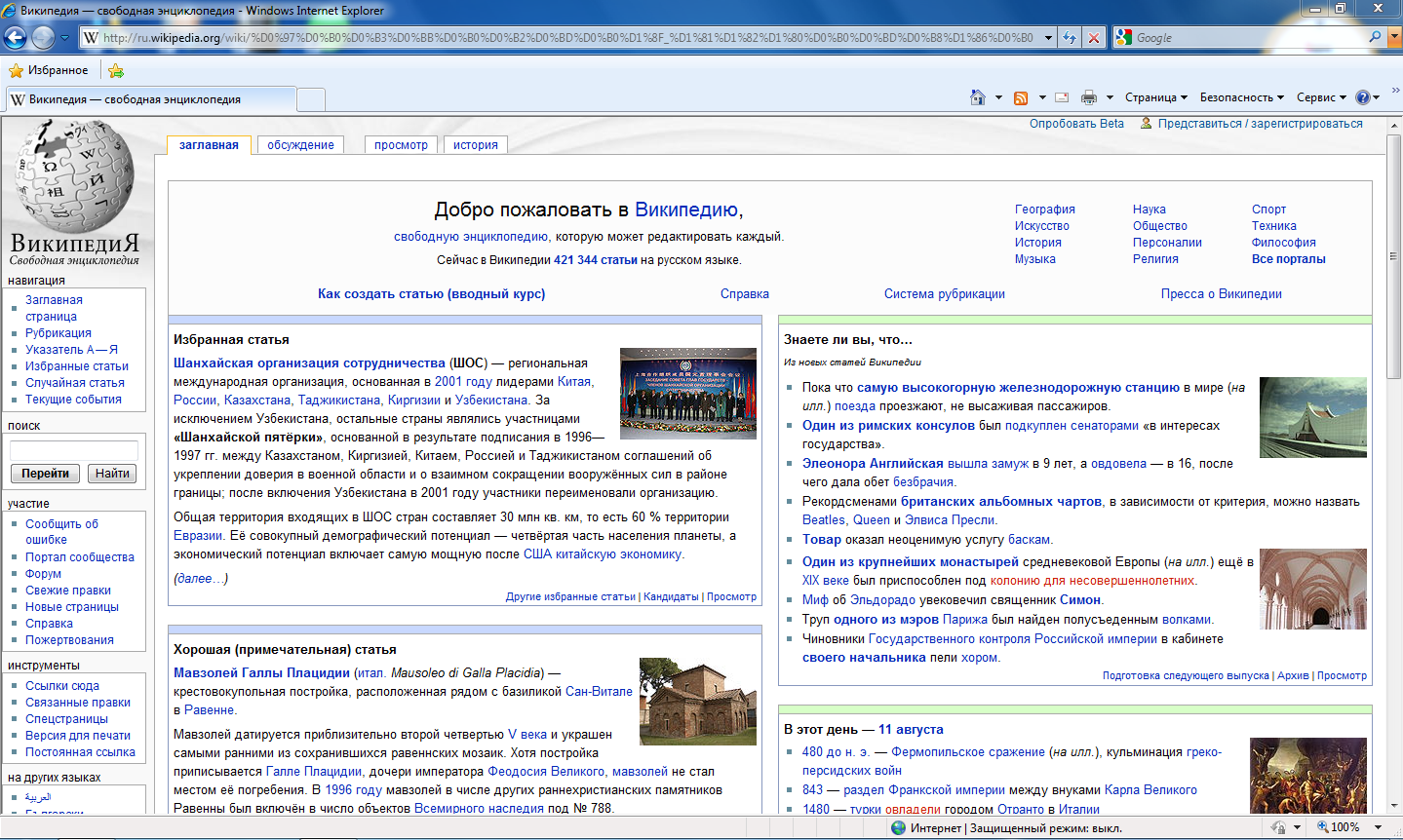Click the browser Back arrow button
The height and width of the screenshot is (840, 1403).
point(16,38)
